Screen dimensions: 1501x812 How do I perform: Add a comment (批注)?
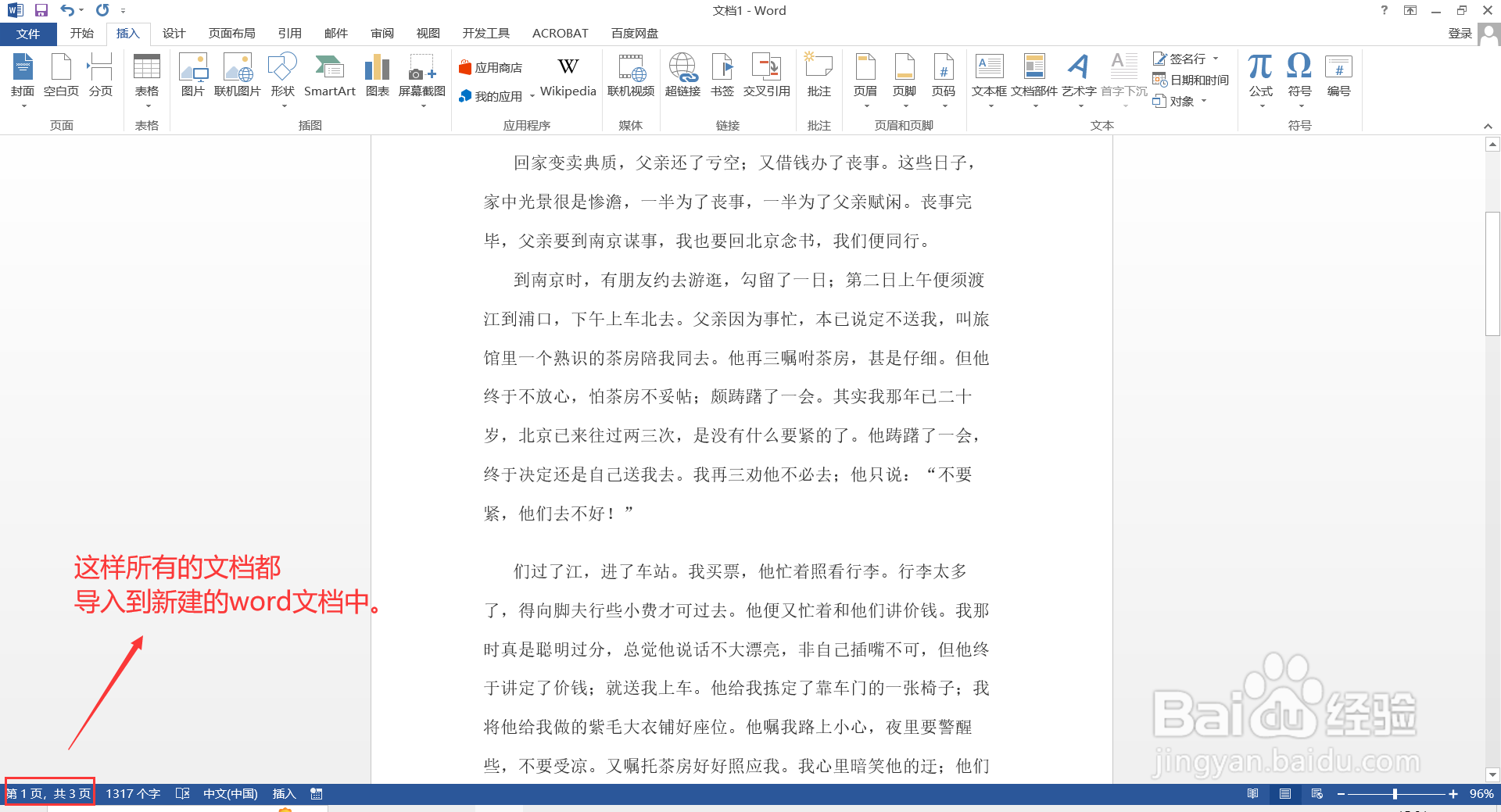click(819, 77)
